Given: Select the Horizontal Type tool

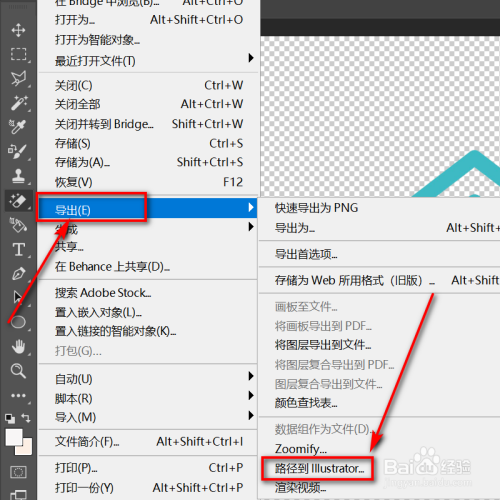Looking at the screenshot, I should (x=18, y=249).
